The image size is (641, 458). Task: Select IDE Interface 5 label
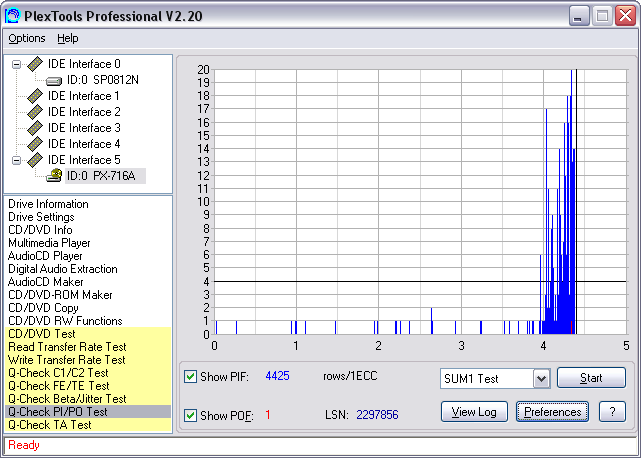click(84, 160)
